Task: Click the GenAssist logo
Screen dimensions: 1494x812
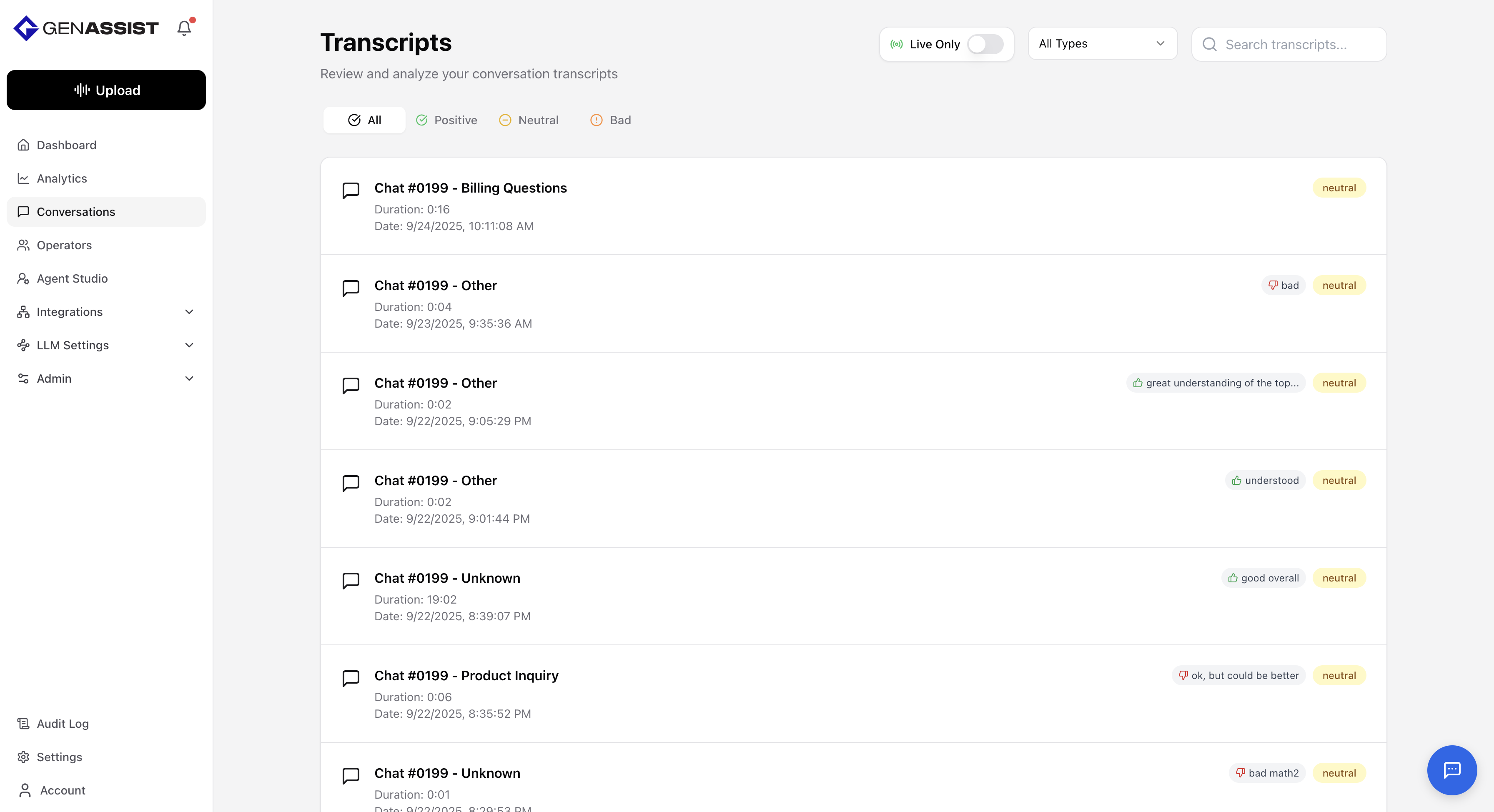Action: [x=86, y=28]
